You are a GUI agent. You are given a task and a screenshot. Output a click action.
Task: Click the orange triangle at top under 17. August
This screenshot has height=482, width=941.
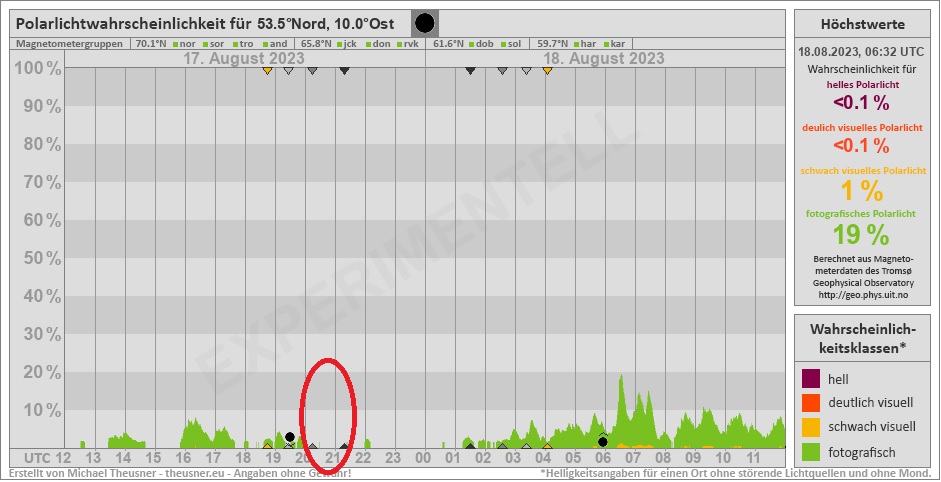coord(267,71)
